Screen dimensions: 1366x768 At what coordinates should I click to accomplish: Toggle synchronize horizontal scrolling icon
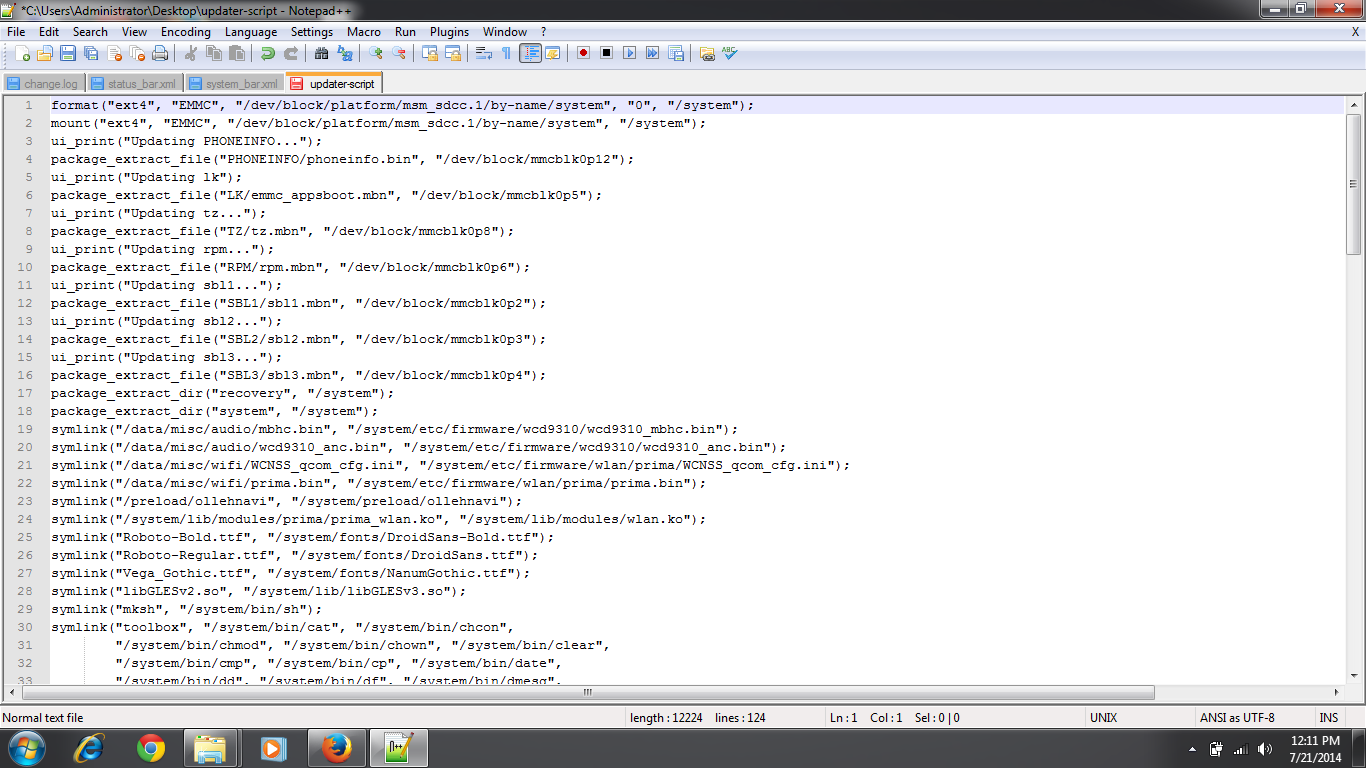452,53
